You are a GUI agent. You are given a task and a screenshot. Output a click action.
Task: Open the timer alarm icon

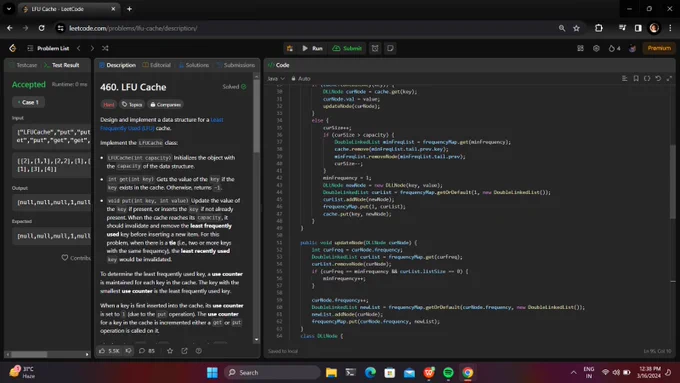pyautogui.click(x=375, y=48)
